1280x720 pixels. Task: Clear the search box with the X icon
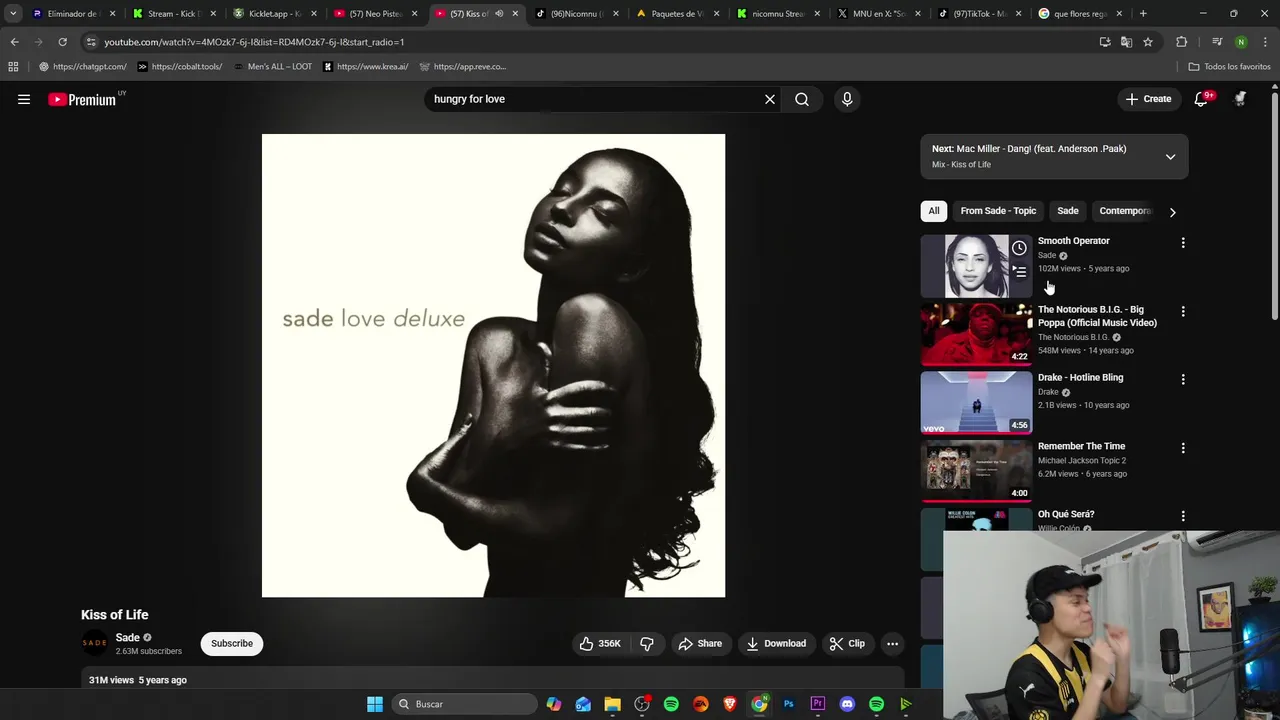[x=770, y=99]
